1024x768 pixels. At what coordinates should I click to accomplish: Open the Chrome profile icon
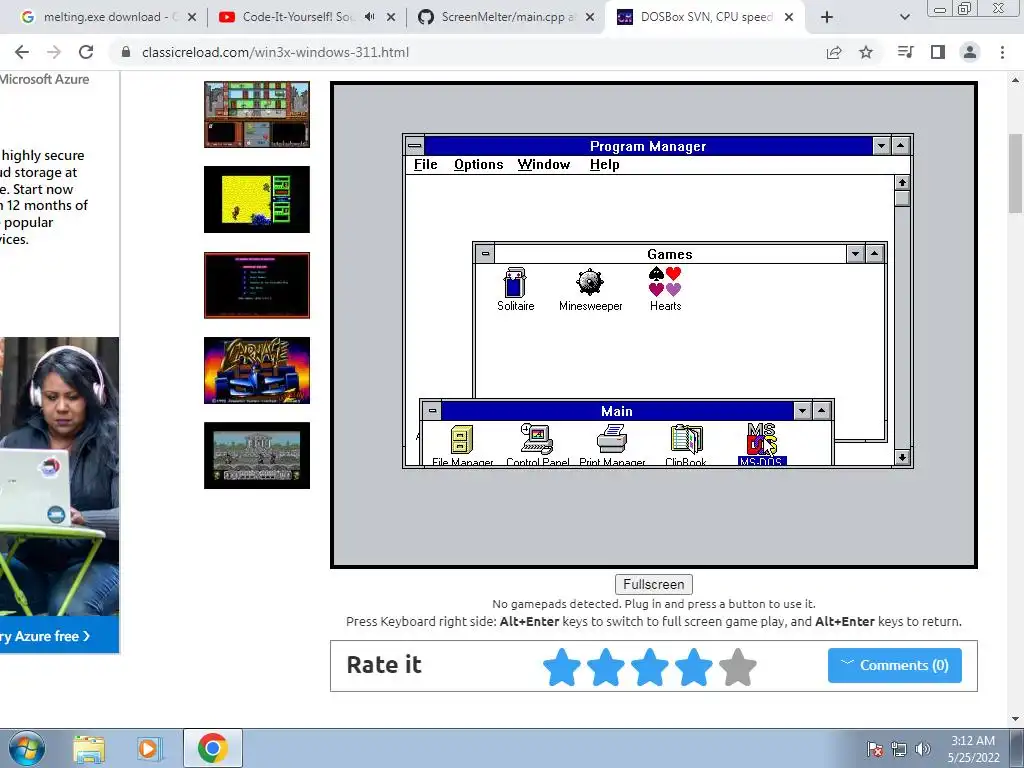[970, 52]
